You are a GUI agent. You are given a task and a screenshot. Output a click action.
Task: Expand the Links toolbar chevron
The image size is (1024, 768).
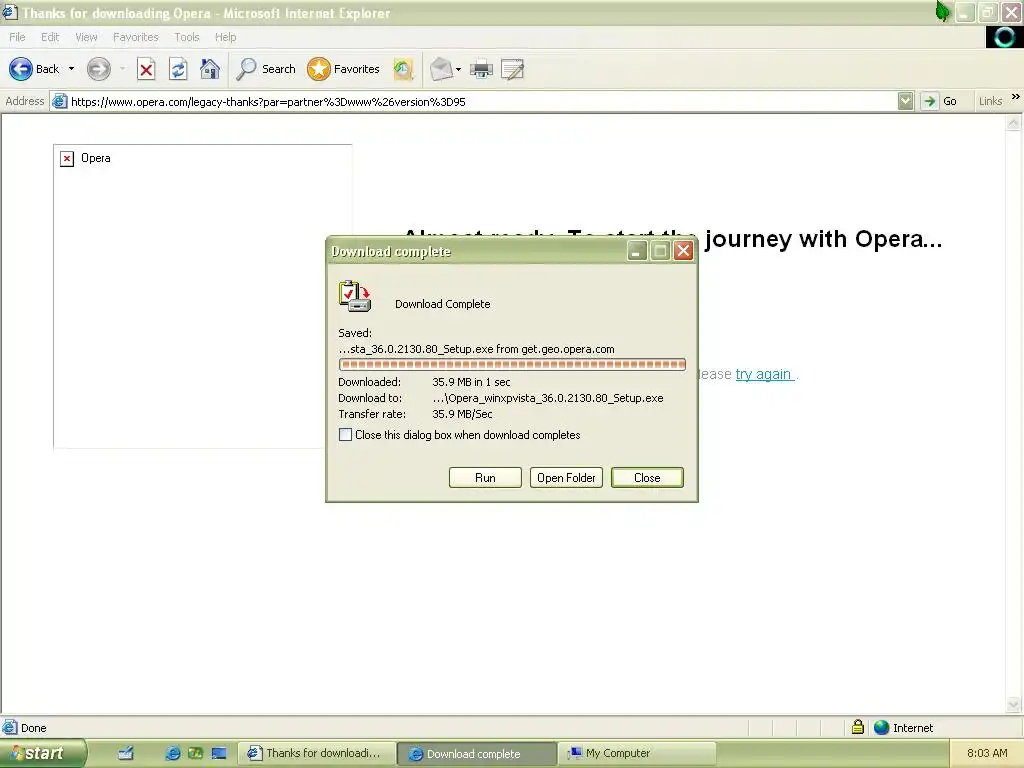coord(1016,97)
